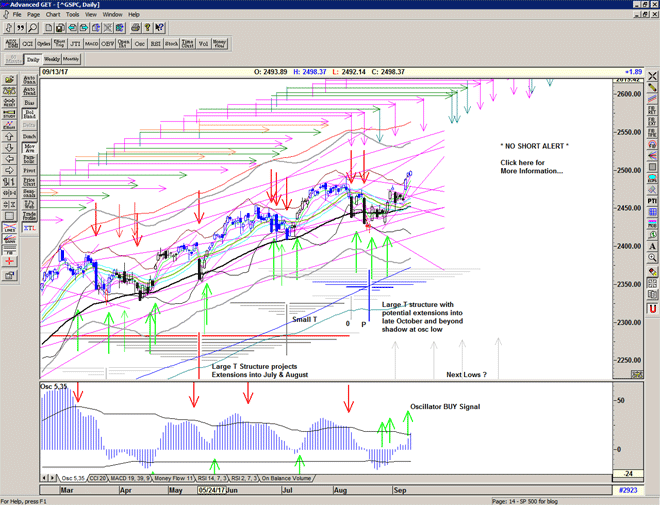Screen dimensions: 660x505
Task: Select the XTL tool in left panel
Action: (30, 229)
